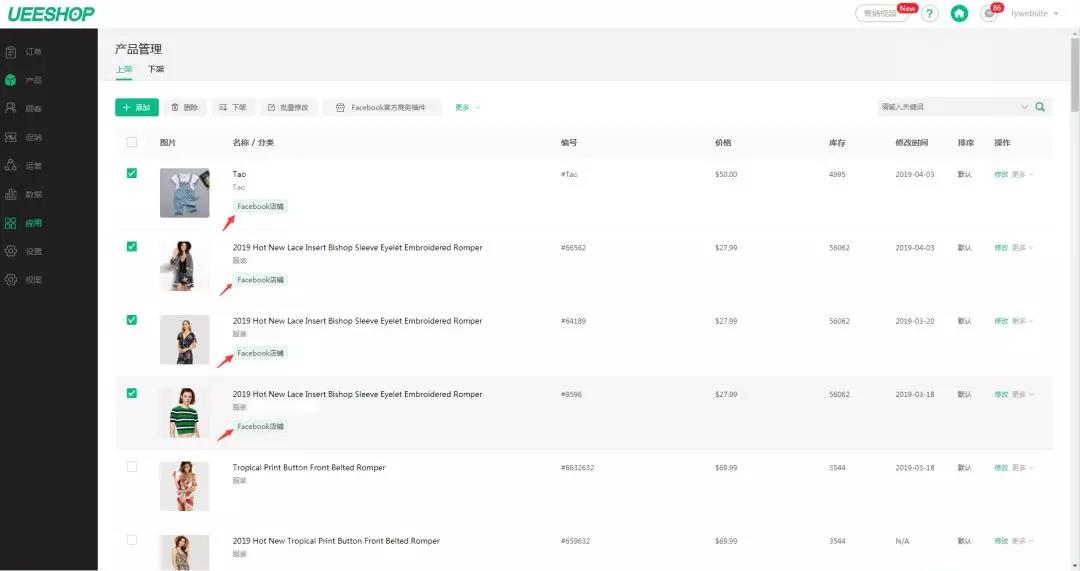This screenshot has width=1080, height=571.
Task: Click the green home icon in header
Action: (959, 14)
